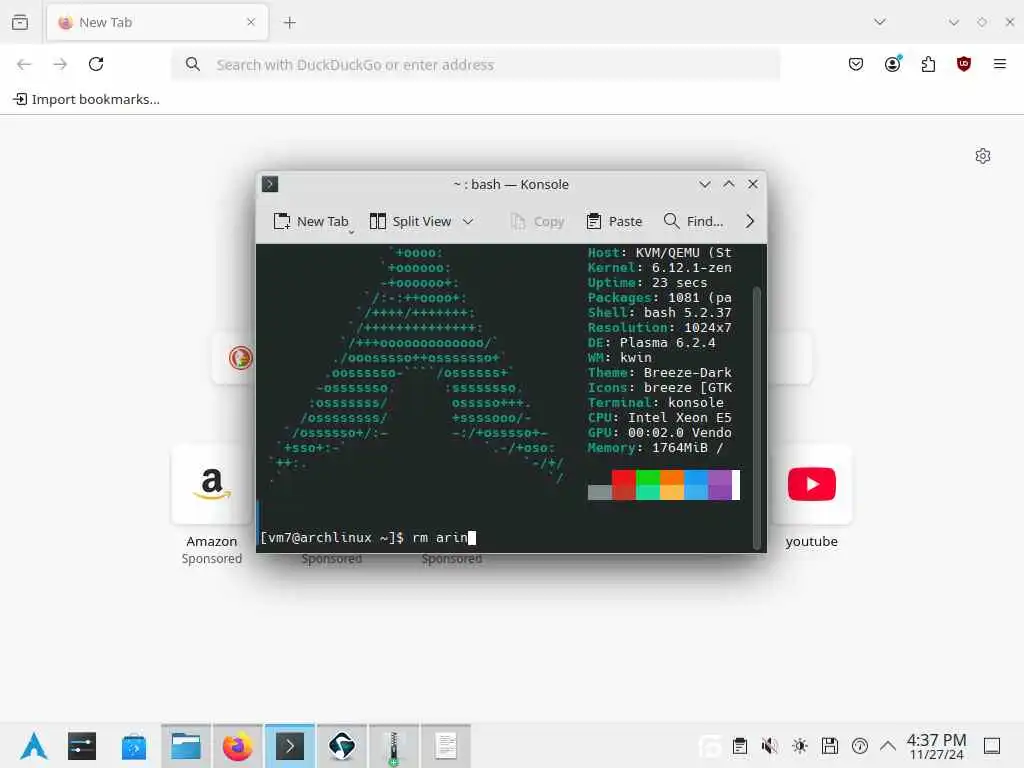1024x768 pixels.
Task: Open new tab page settings gear
Action: pyautogui.click(x=983, y=156)
